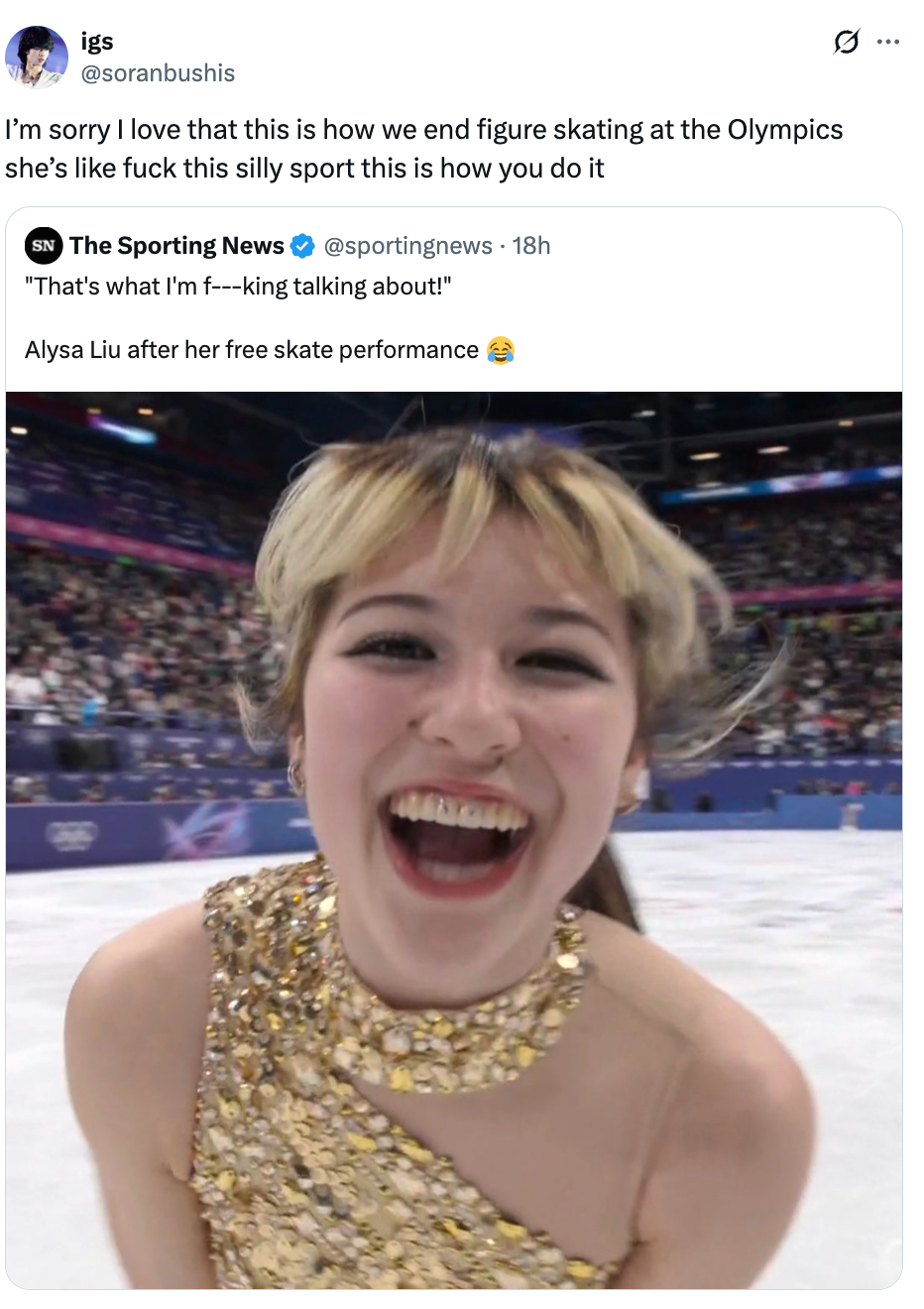Click the Grok slashed-circle icon

click(x=846, y=42)
